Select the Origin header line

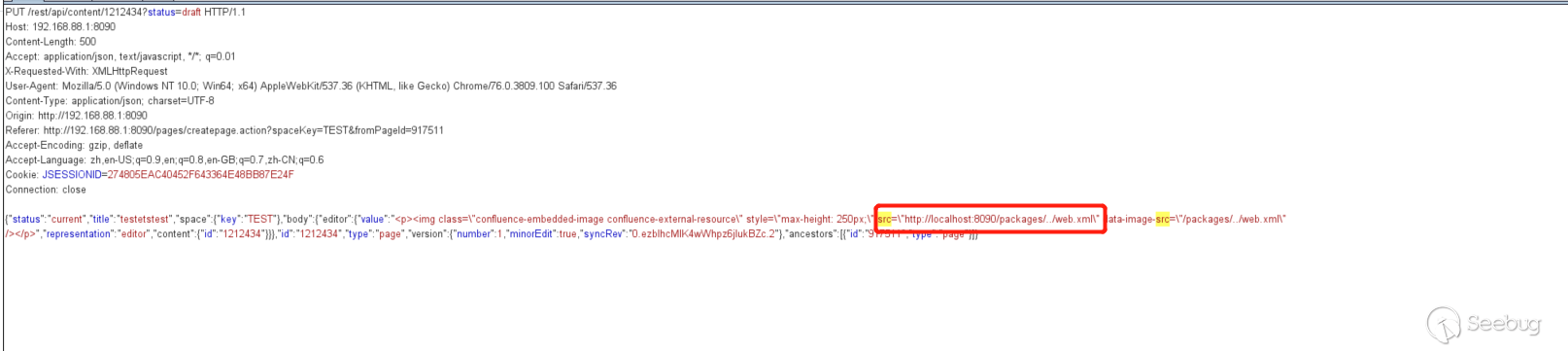(77, 116)
